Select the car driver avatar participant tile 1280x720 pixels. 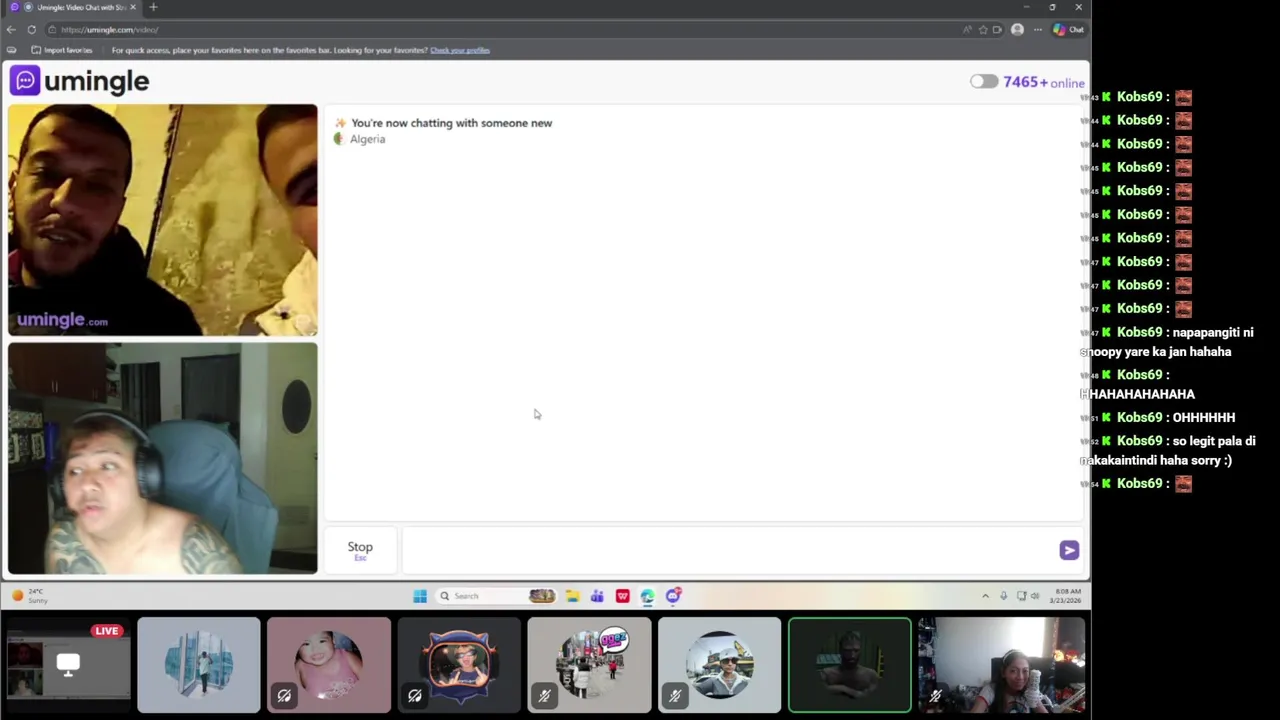coord(719,666)
